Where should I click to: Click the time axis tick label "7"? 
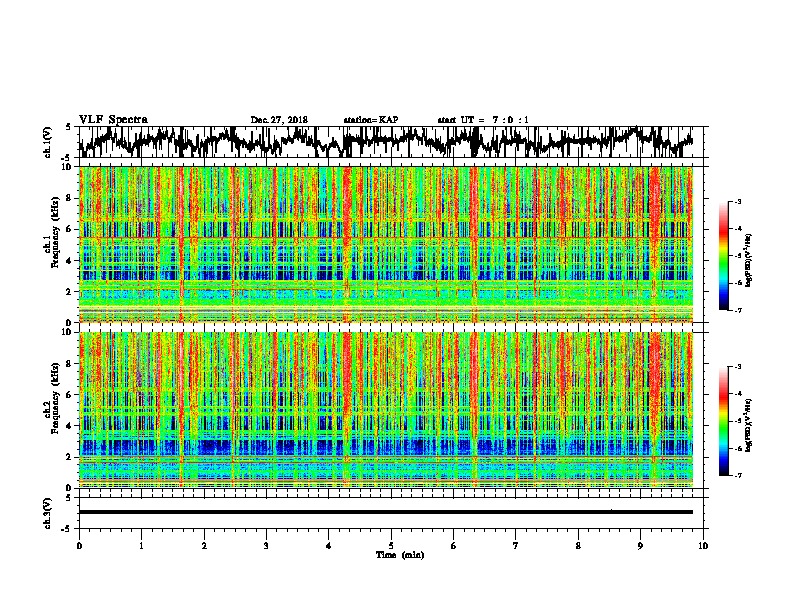tap(516, 546)
